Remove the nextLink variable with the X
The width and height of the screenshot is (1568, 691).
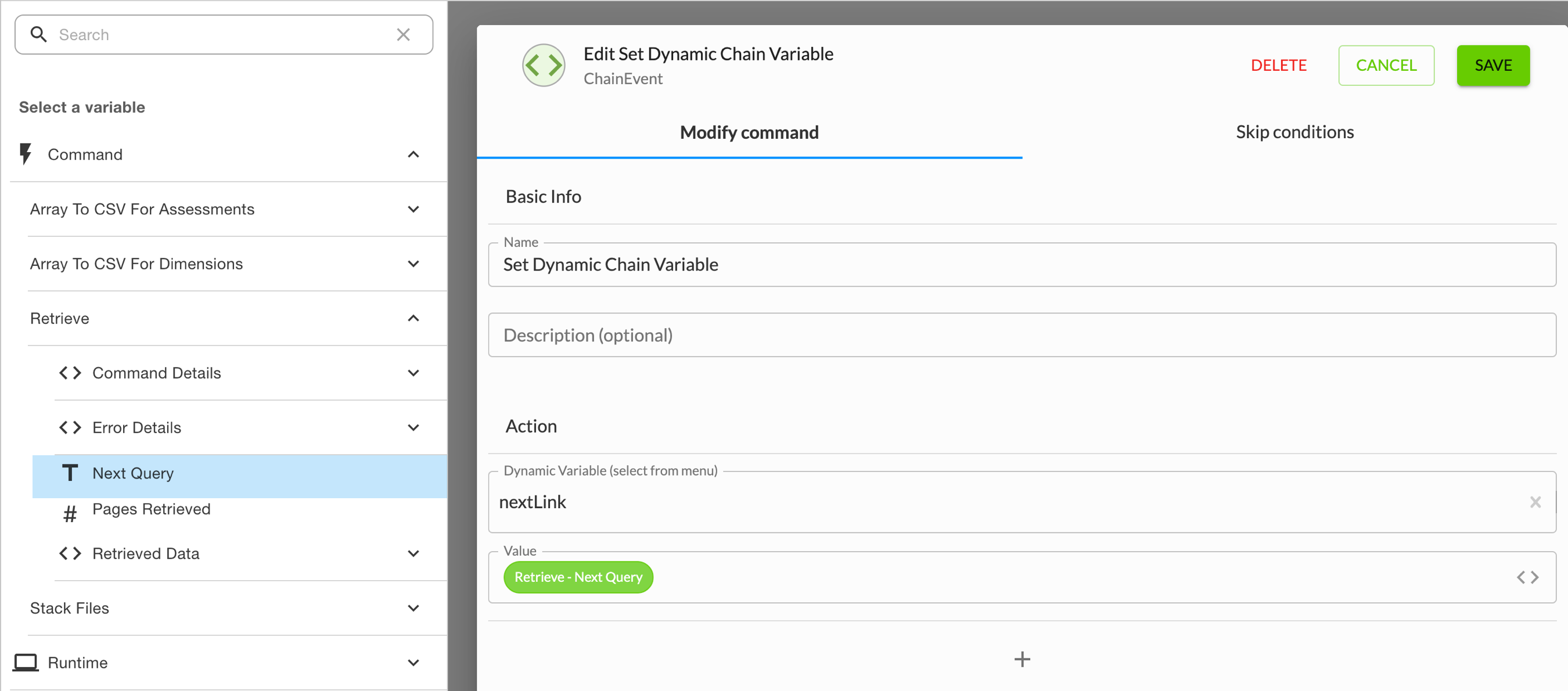(1535, 502)
